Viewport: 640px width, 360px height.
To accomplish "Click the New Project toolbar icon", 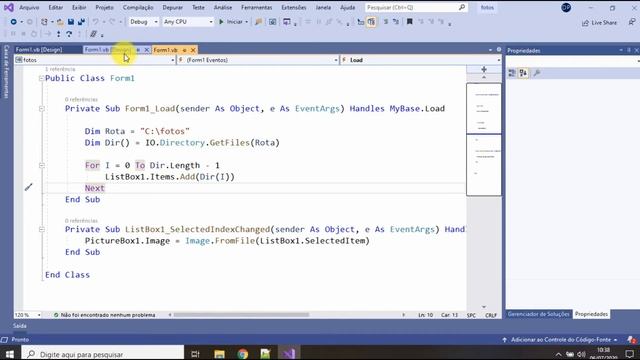I will [x=44, y=22].
